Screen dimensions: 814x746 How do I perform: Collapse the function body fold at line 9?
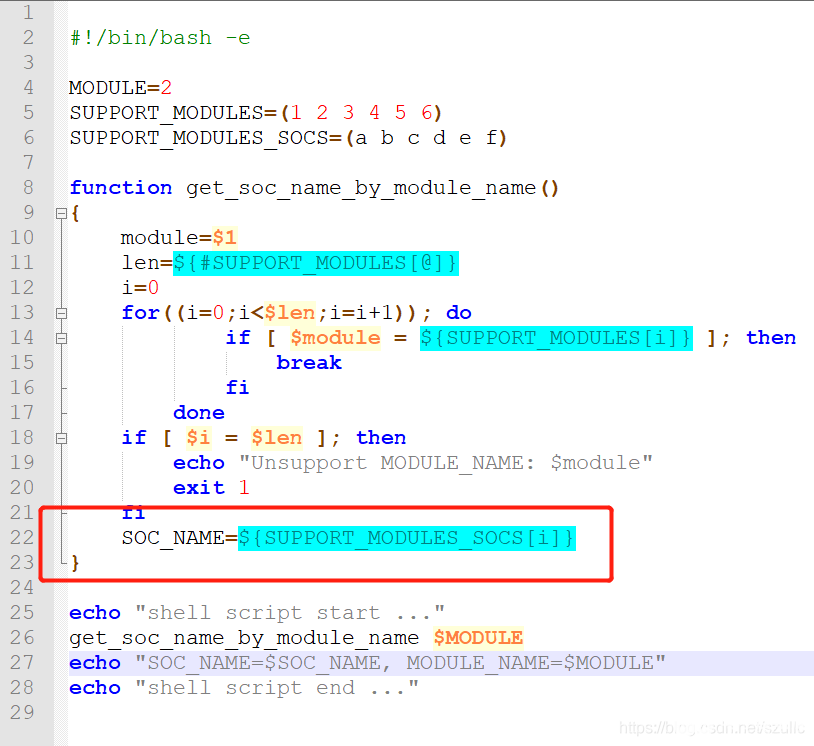click(x=61, y=213)
